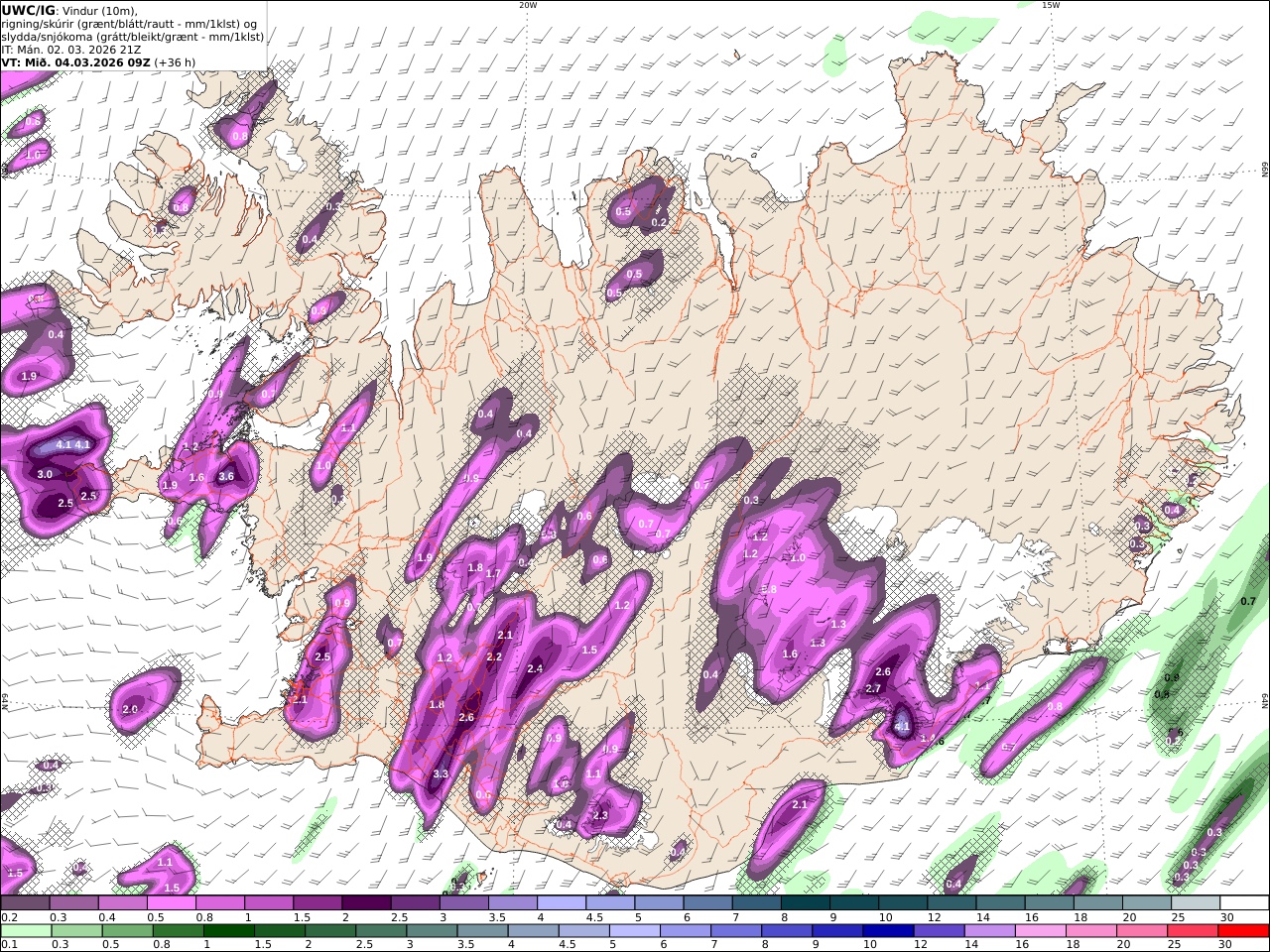Click the 3.3 precipitation value on map

pyautogui.click(x=442, y=773)
